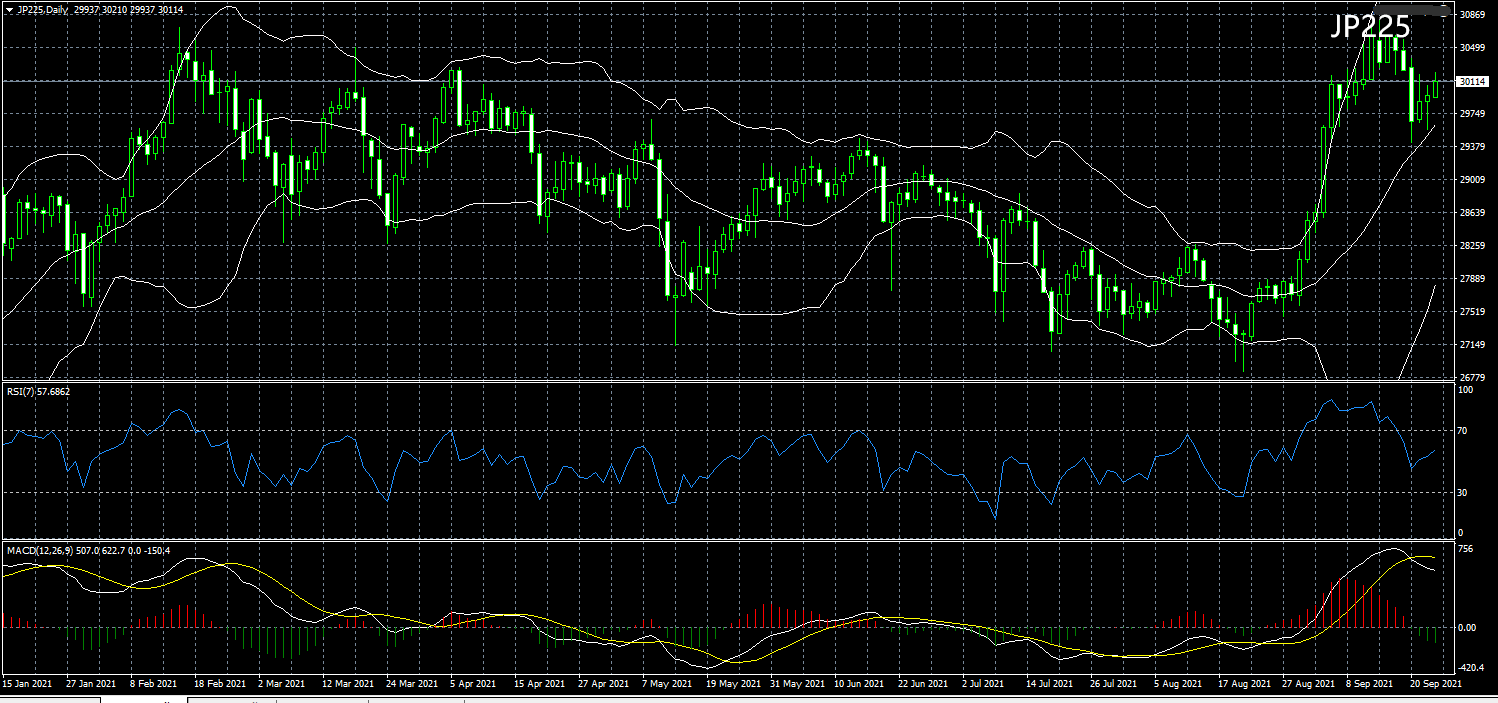Open the dropdown arrow beside JP225,Daily

8,9
